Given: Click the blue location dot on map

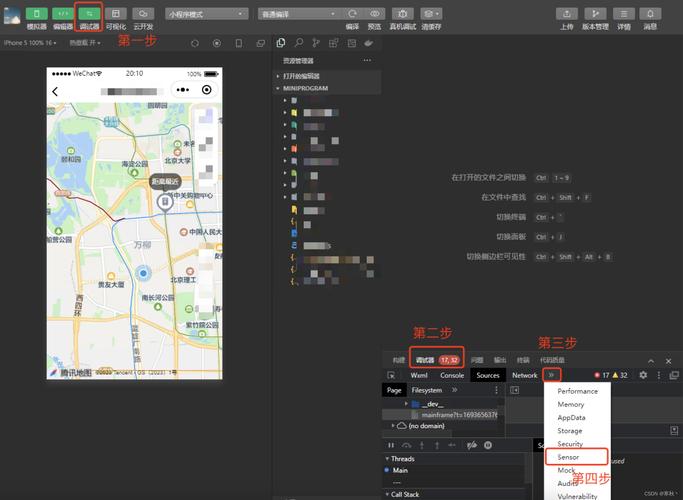Looking at the screenshot, I should [142, 273].
